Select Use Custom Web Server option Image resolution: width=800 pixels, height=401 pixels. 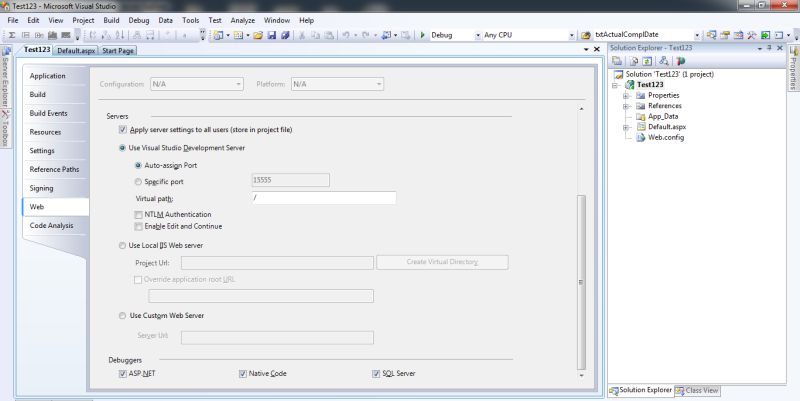pyautogui.click(x=122, y=316)
